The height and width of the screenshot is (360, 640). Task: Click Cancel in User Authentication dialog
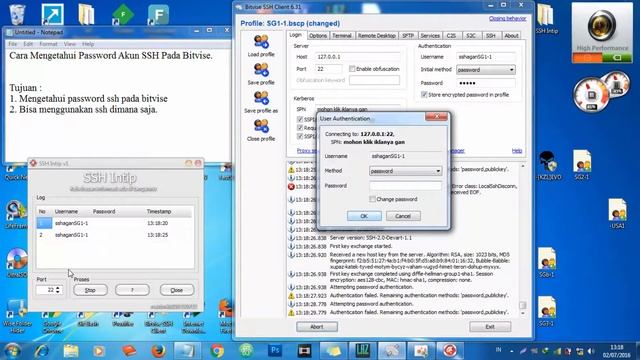(x=403, y=216)
